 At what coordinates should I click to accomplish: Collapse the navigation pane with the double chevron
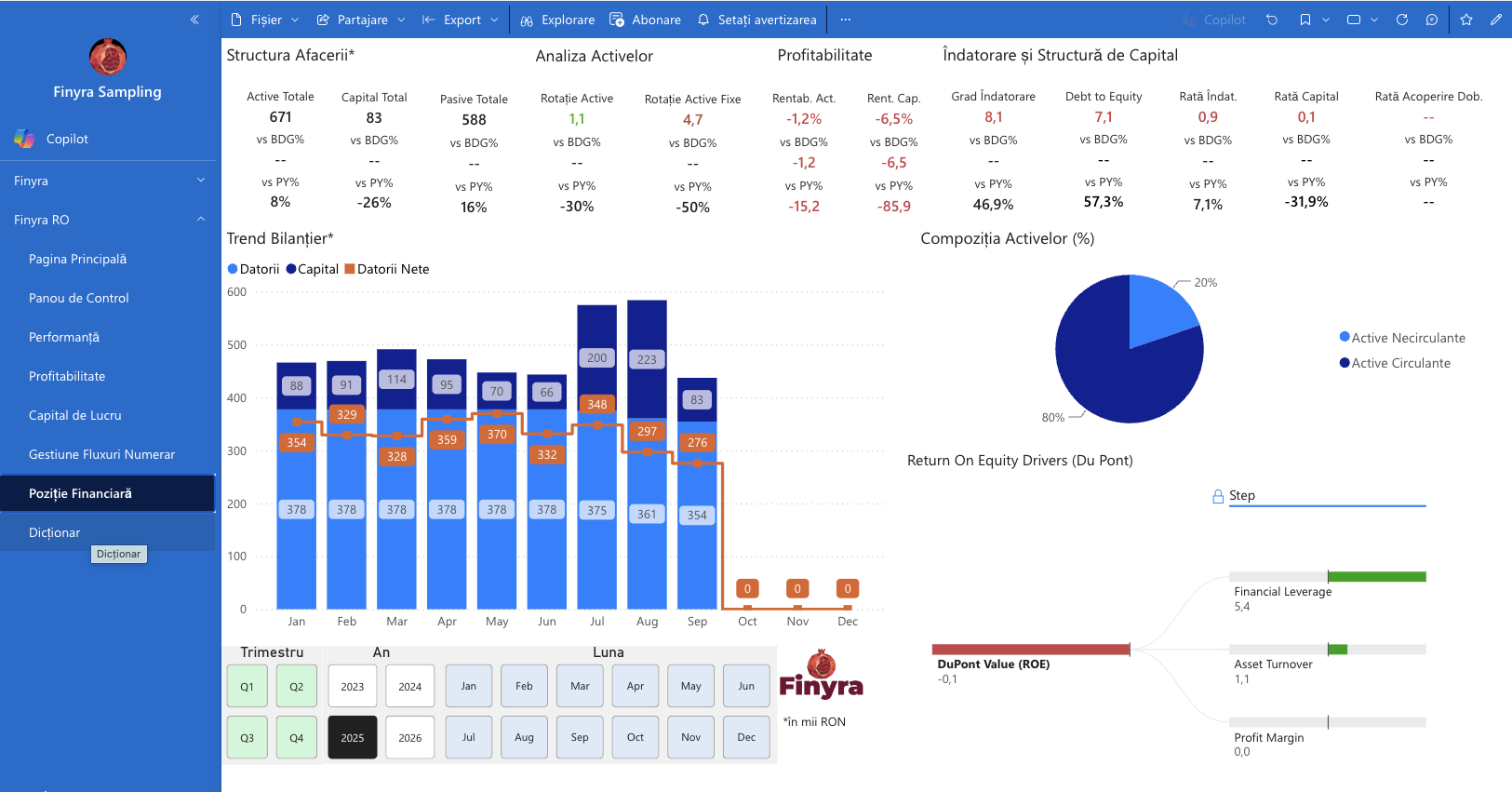[194, 20]
